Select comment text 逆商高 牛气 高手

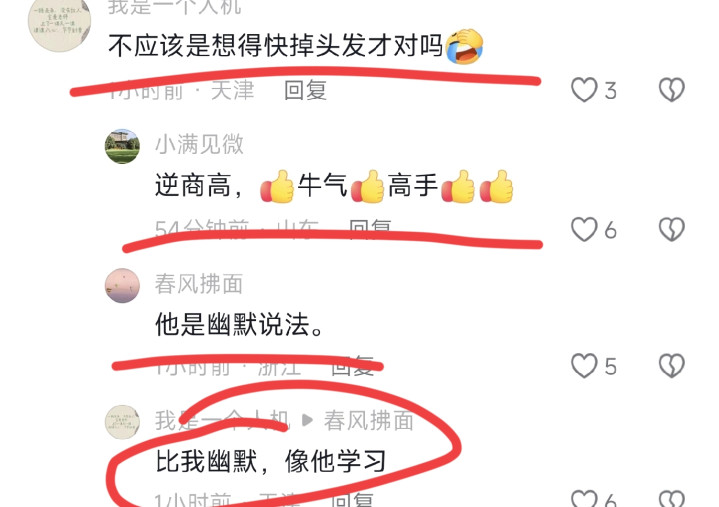click(334, 186)
